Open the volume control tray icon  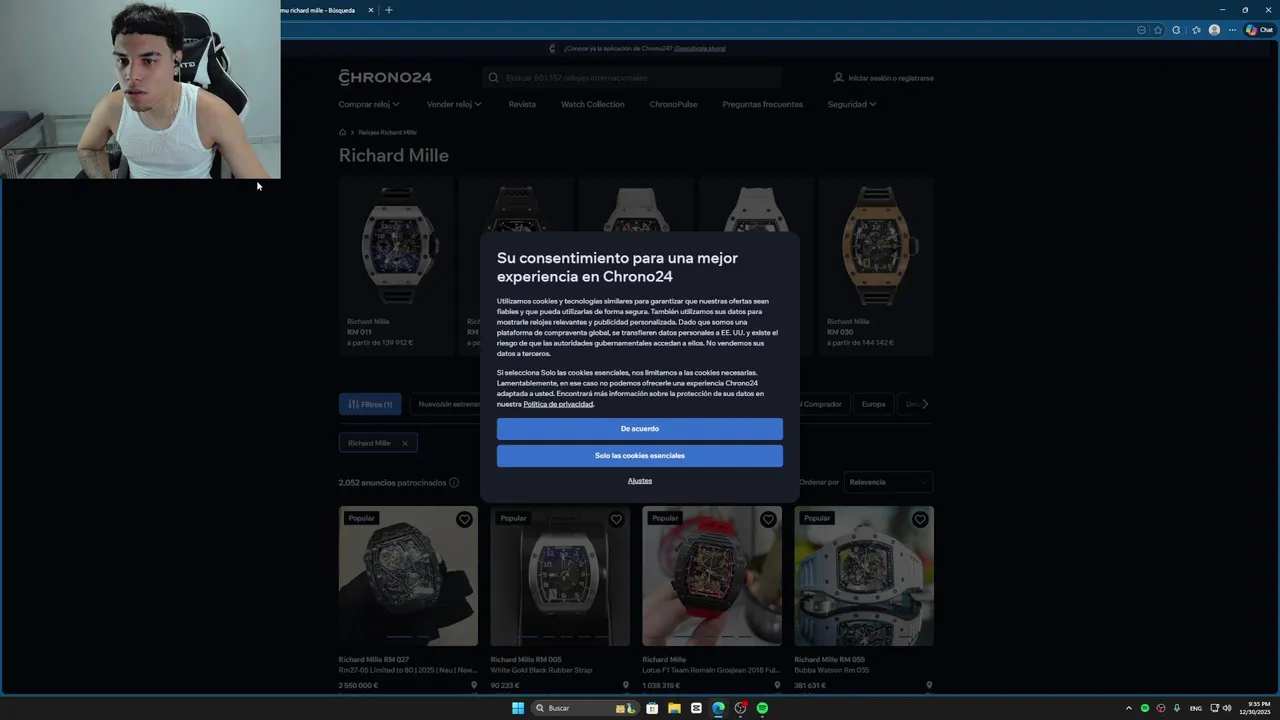coord(1227,708)
